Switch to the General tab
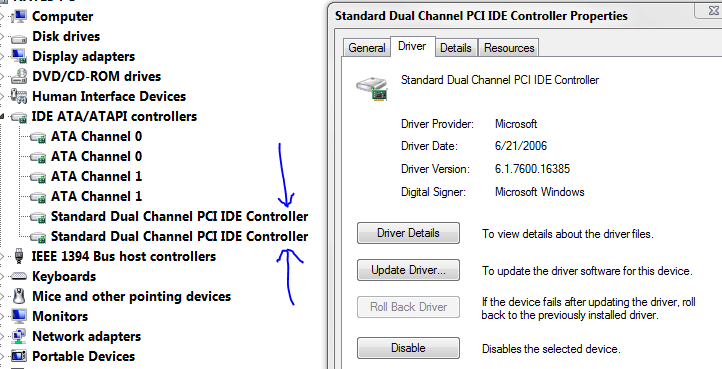The width and height of the screenshot is (722, 369). (367, 48)
